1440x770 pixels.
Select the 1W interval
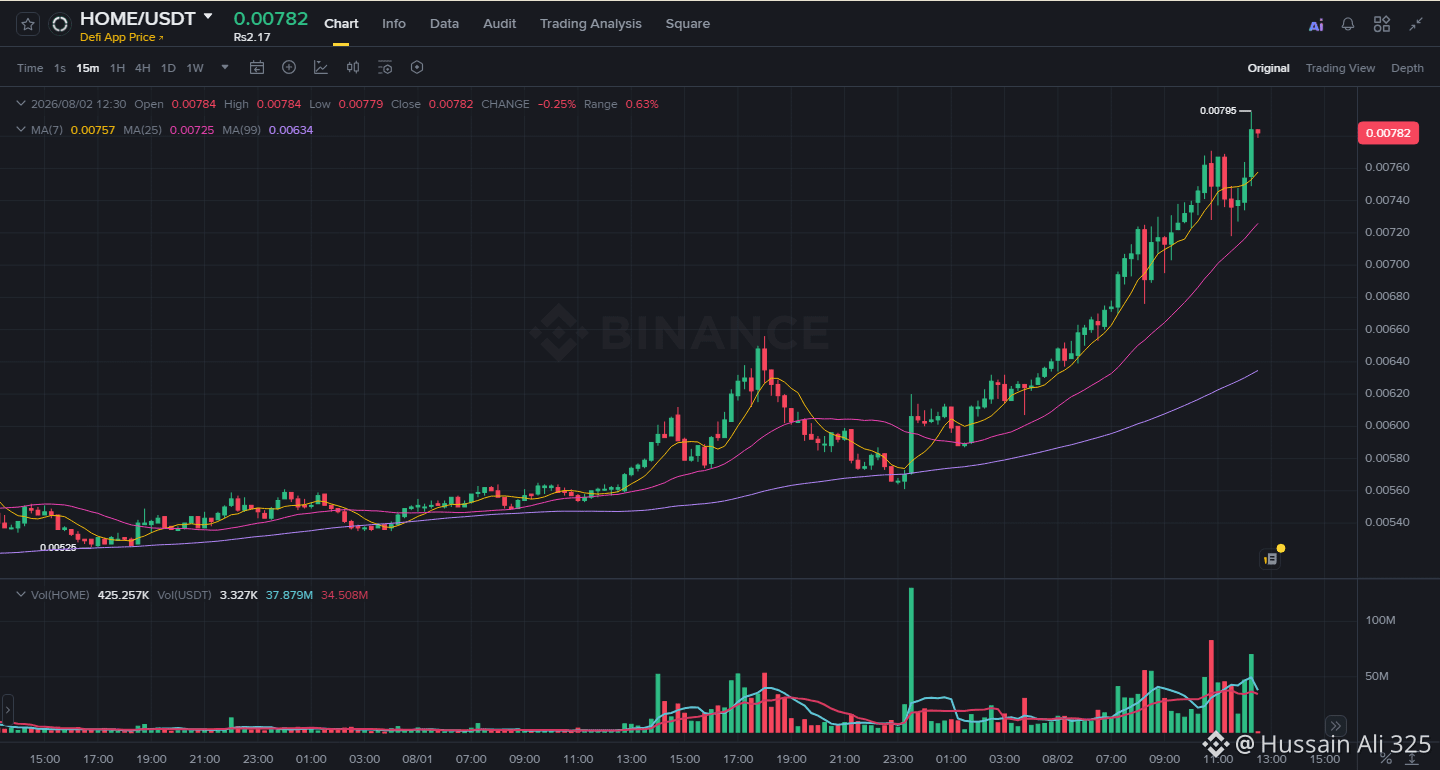click(x=195, y=68)
